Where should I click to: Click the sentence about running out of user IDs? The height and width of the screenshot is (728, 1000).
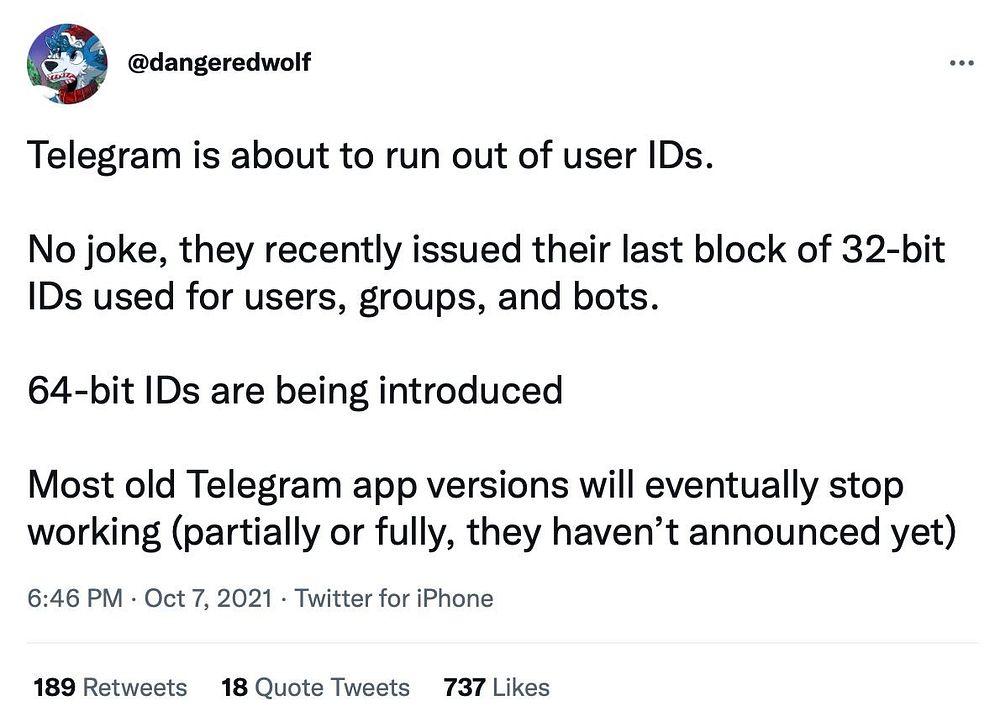coord(370,156)
